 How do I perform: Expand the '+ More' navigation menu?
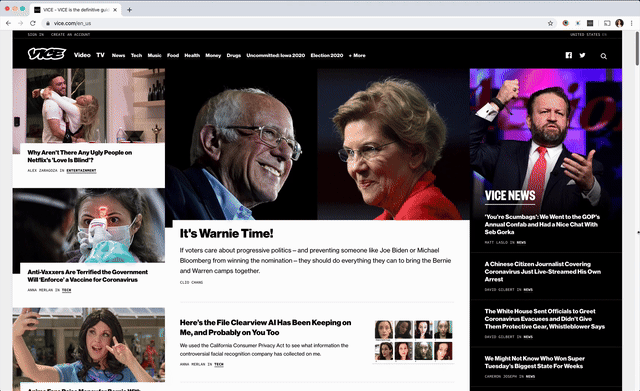tap(357, 56)
